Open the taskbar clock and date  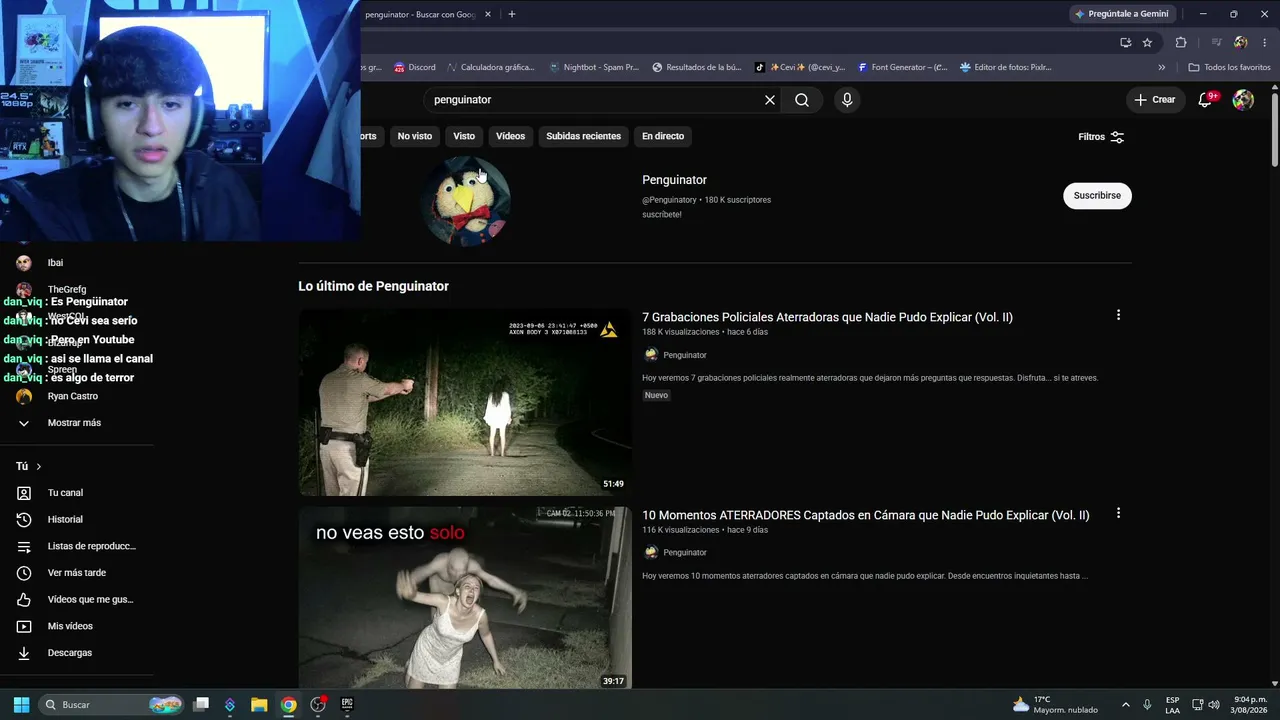[1250, 705]
